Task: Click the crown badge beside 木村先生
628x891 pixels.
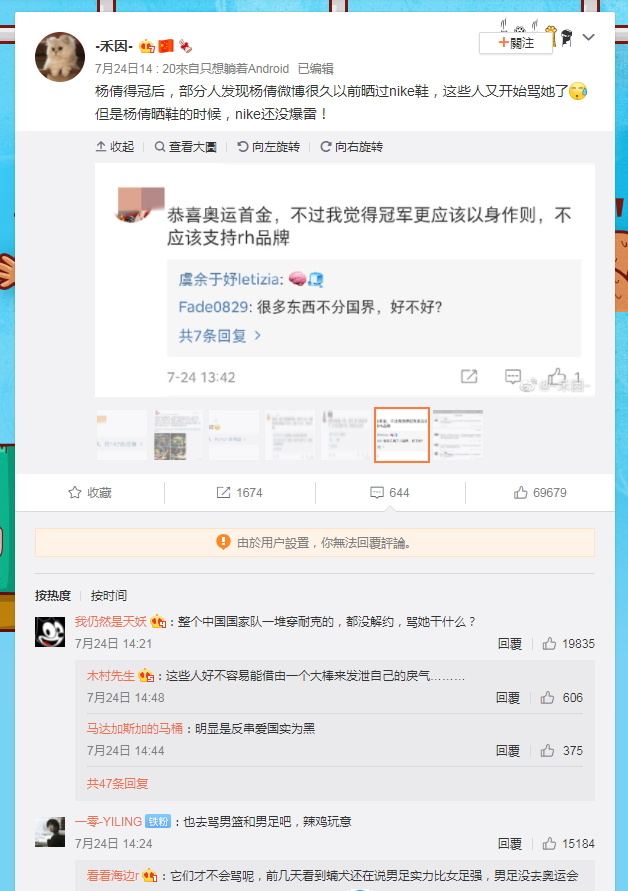Action: [x=146, y=676]
